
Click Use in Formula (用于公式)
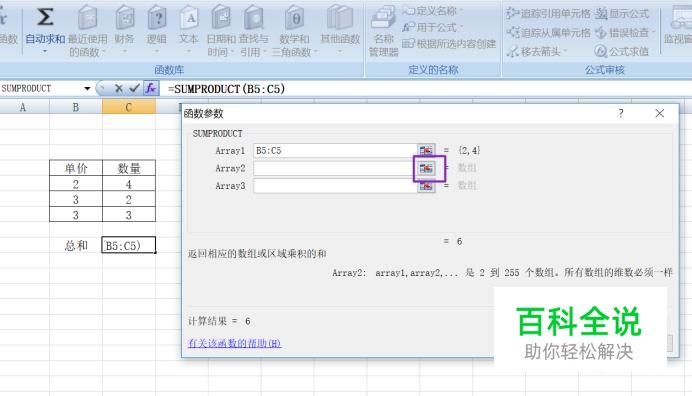pyautogui.click(x=429, y=27)
